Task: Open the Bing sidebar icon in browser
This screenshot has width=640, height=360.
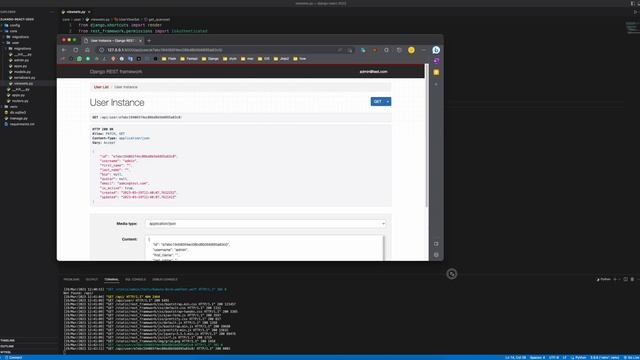Action: (x=436, y=50)
